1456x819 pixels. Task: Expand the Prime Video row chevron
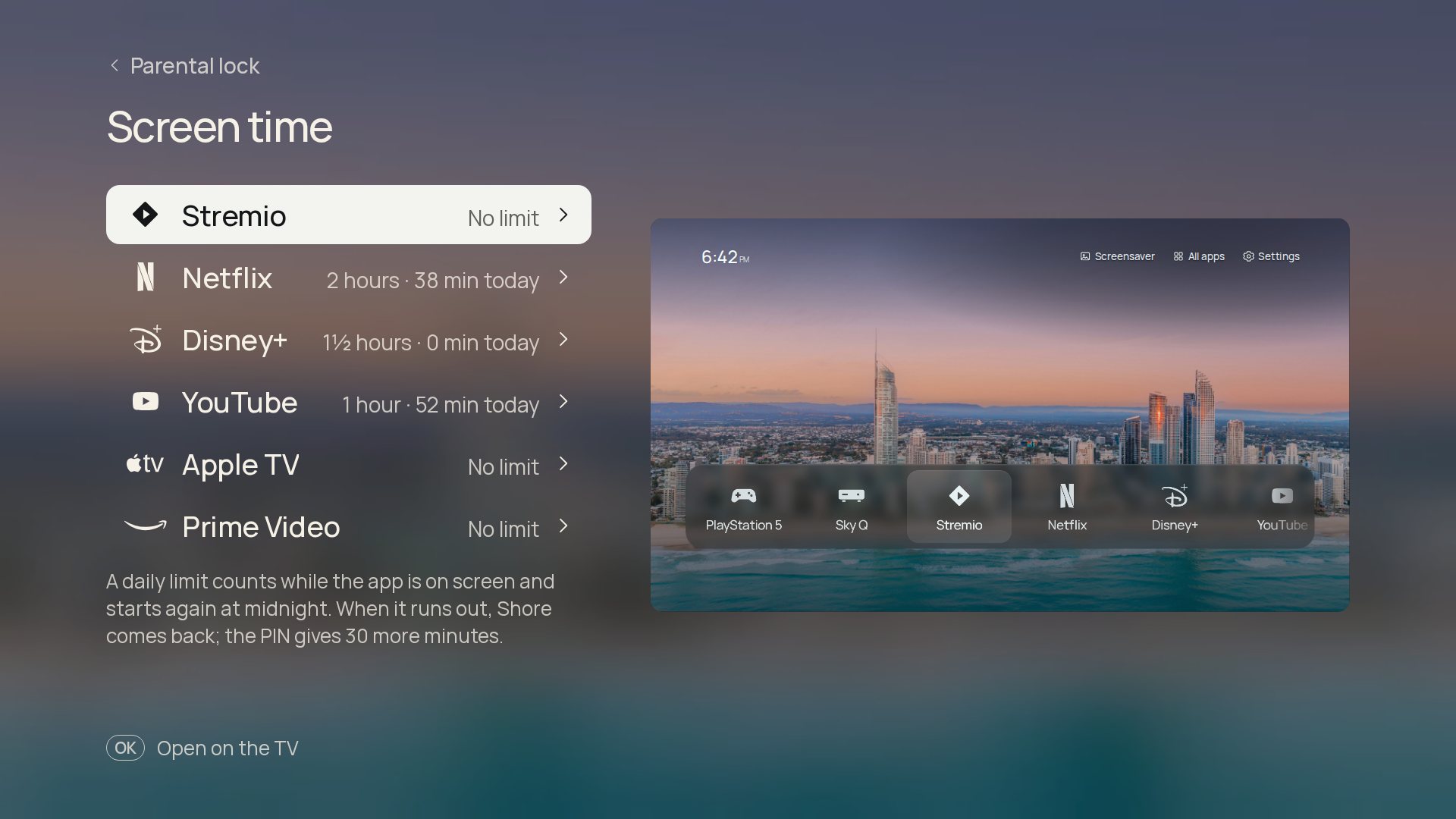coord(563,526)
